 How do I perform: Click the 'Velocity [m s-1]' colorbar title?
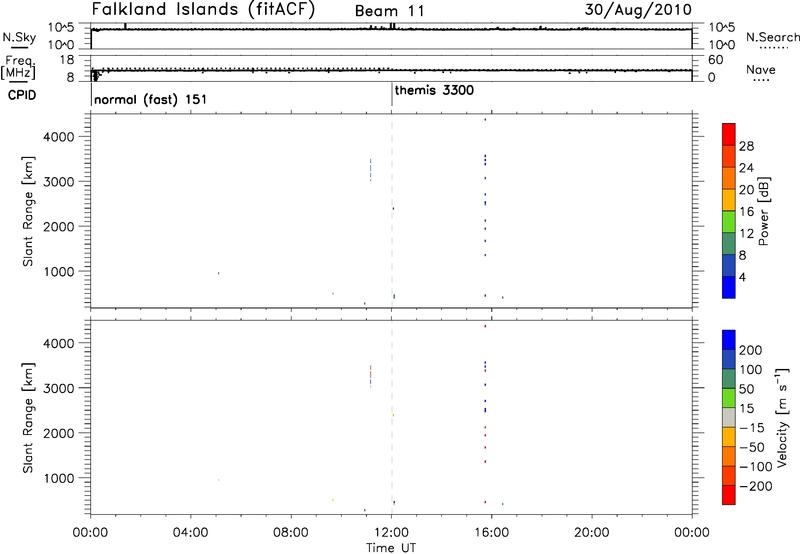pos(782,417)
